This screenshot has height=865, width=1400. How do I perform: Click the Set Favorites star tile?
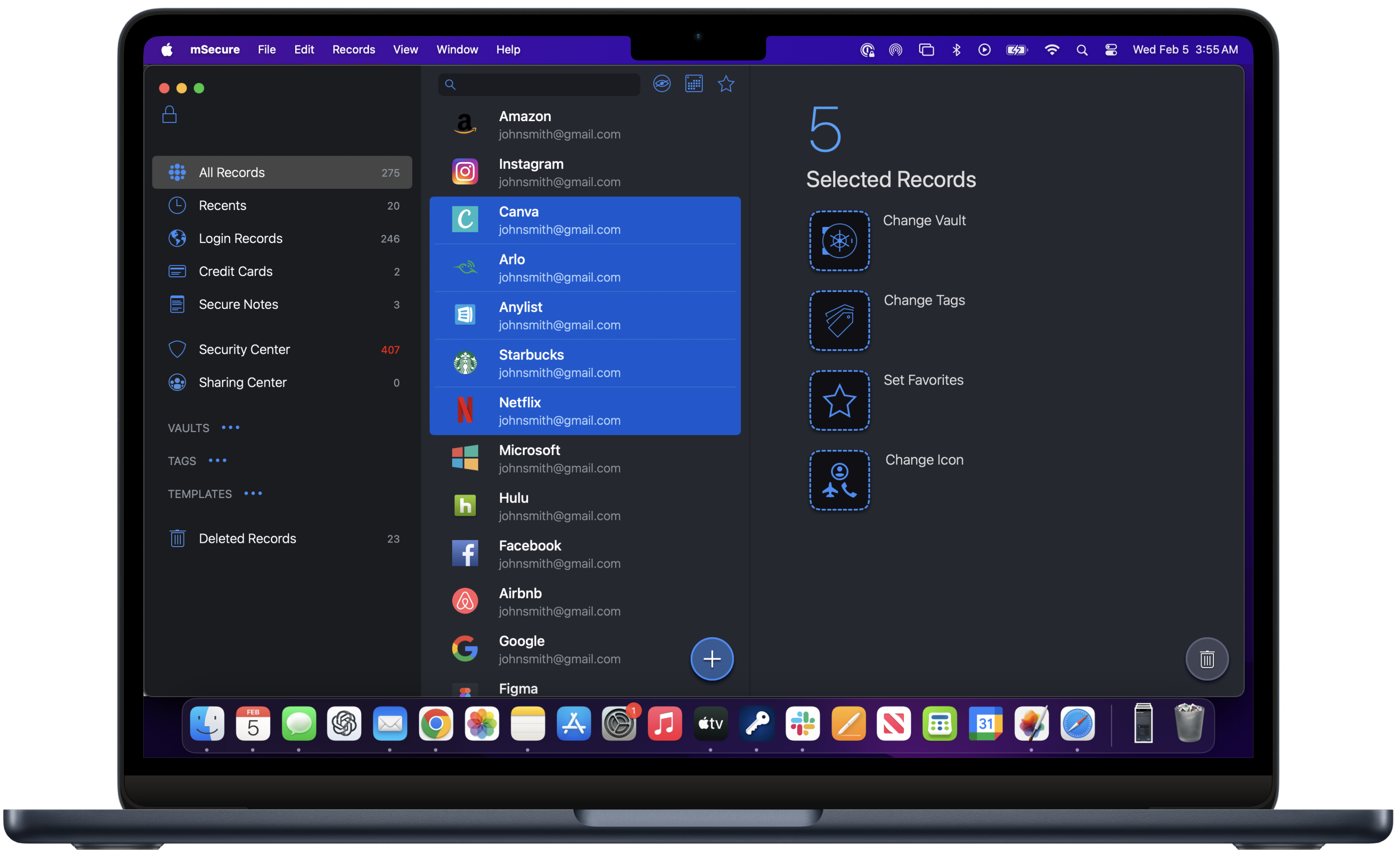click(x=839, y=400)
